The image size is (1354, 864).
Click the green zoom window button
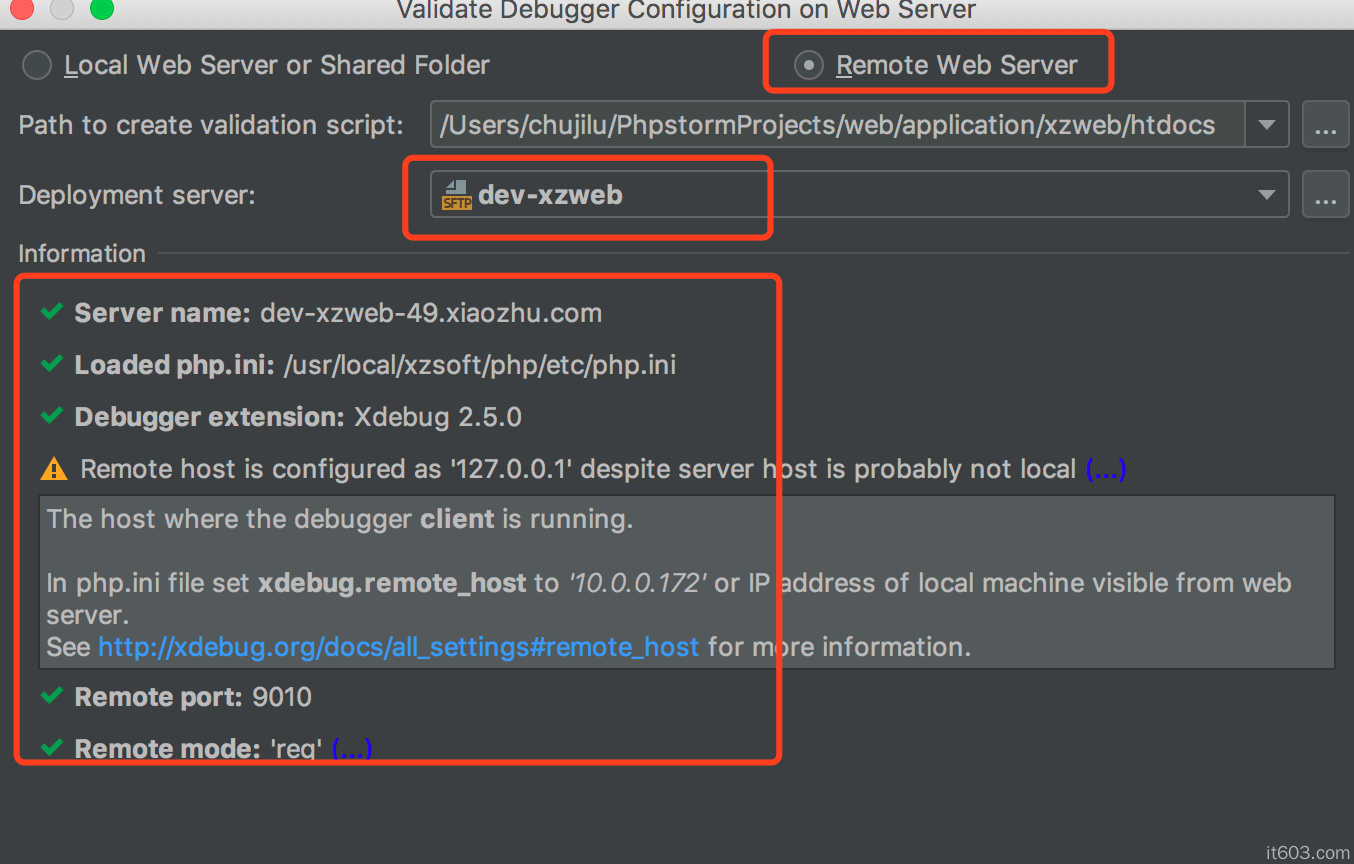pos(101,10)
